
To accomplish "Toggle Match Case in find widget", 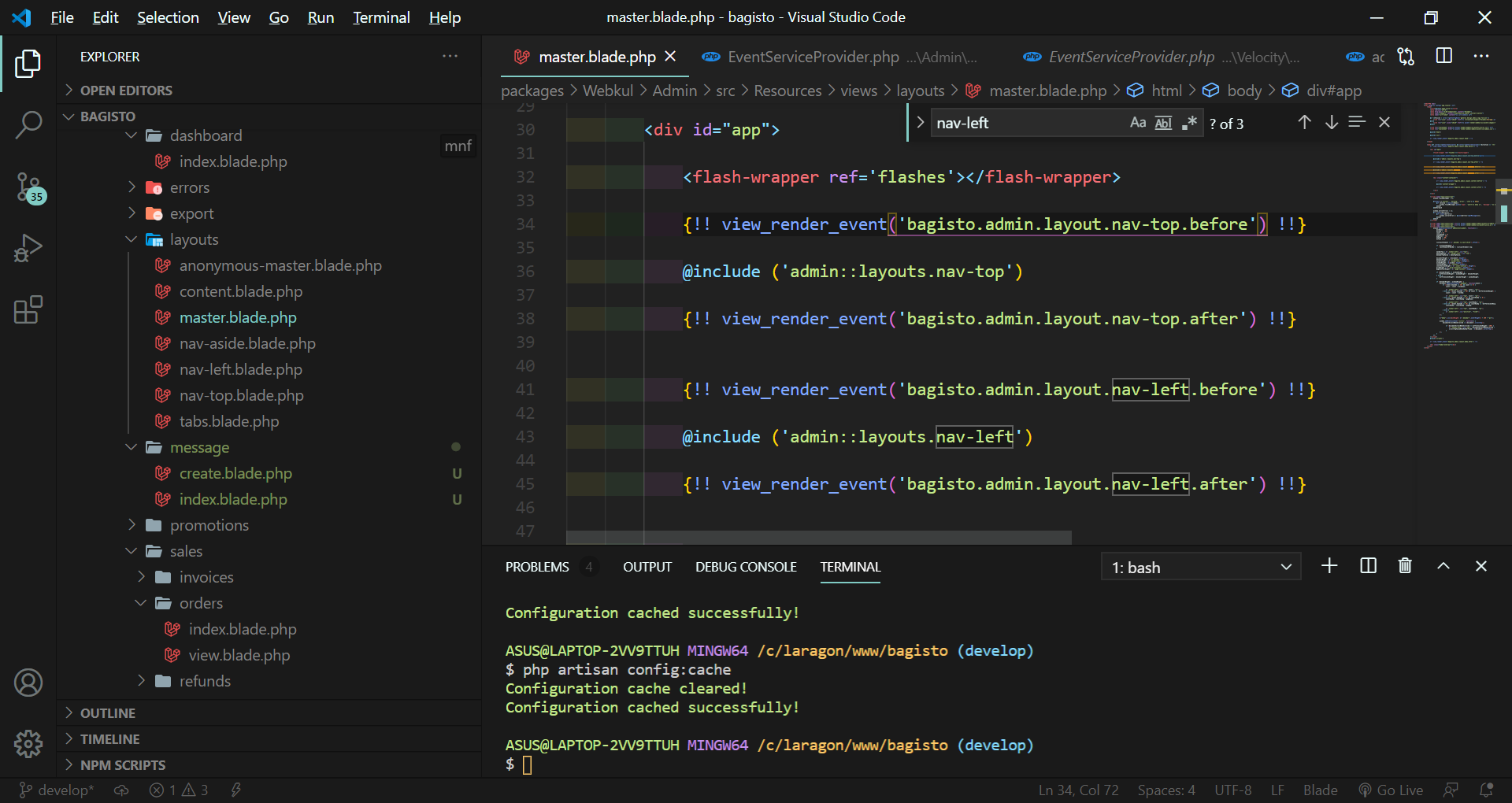I will [1138, 123].
